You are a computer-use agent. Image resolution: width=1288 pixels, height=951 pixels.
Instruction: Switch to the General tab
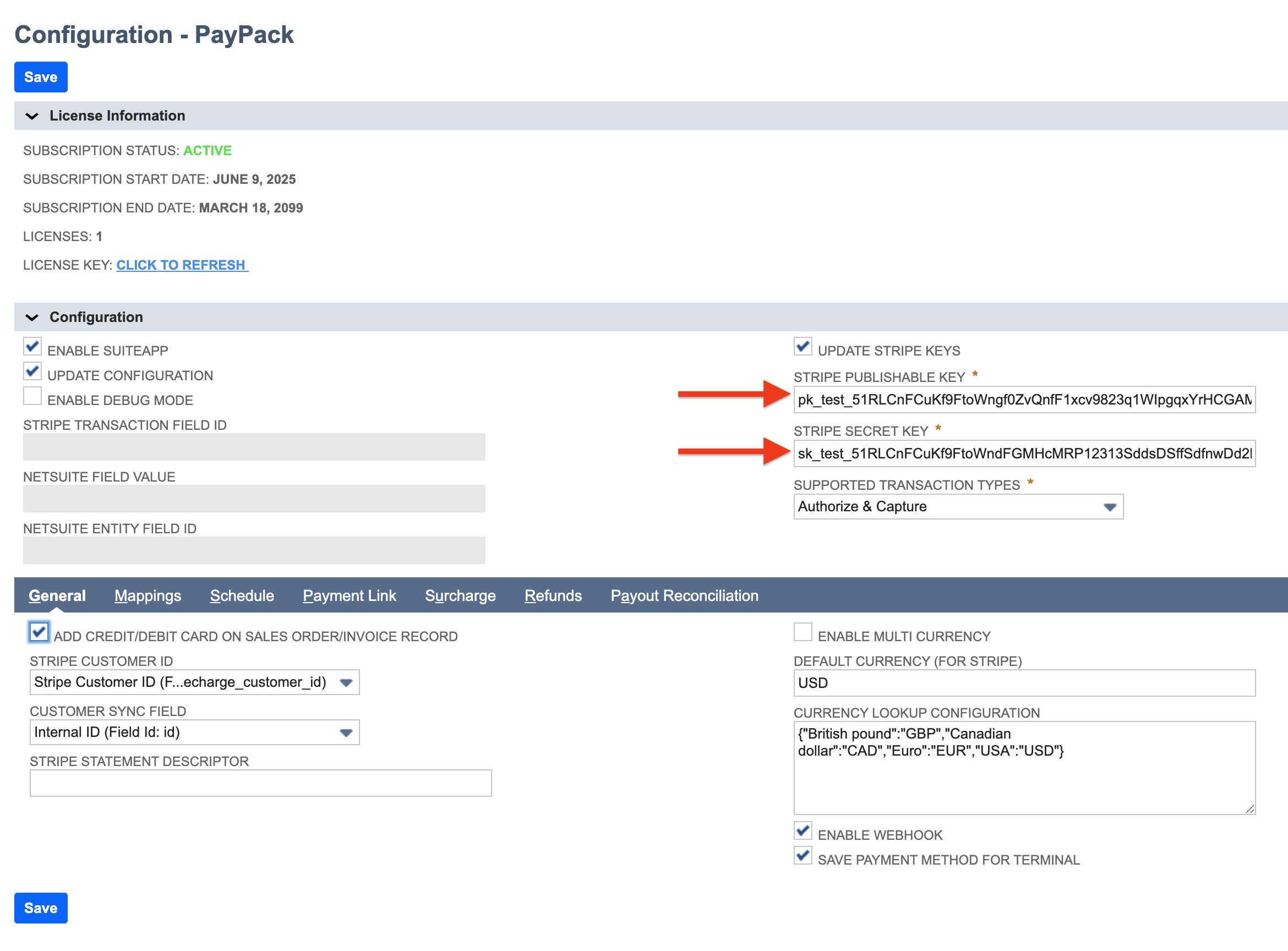pos(57,596)
